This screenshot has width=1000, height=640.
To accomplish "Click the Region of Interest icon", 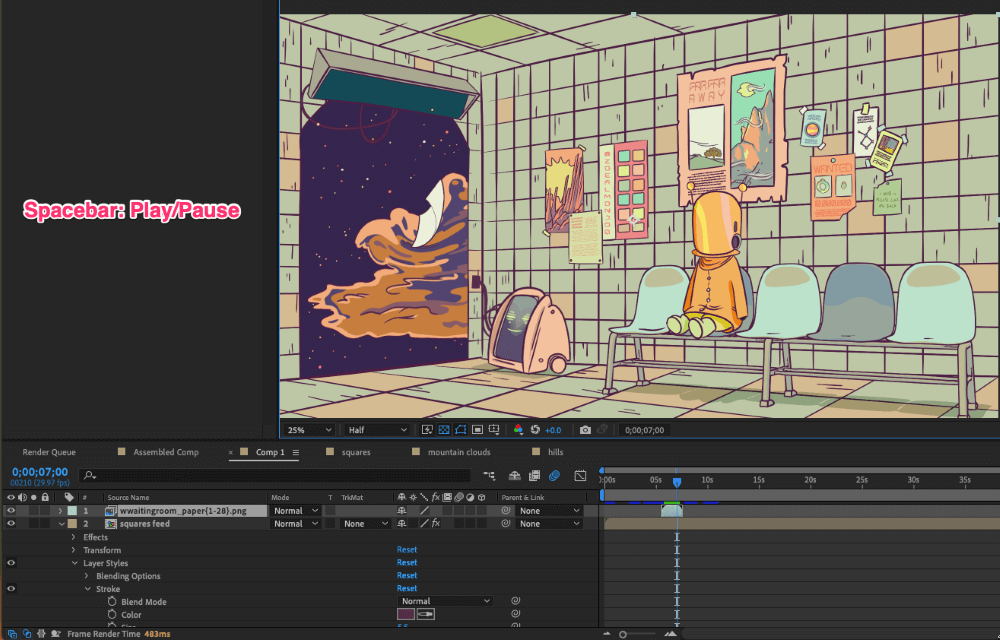I will pos(477,430).
